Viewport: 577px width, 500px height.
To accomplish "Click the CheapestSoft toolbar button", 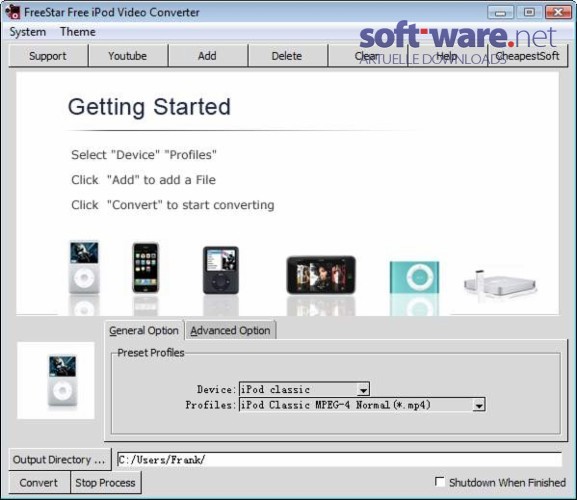I will pyautogui.click(x=527, y=56).
